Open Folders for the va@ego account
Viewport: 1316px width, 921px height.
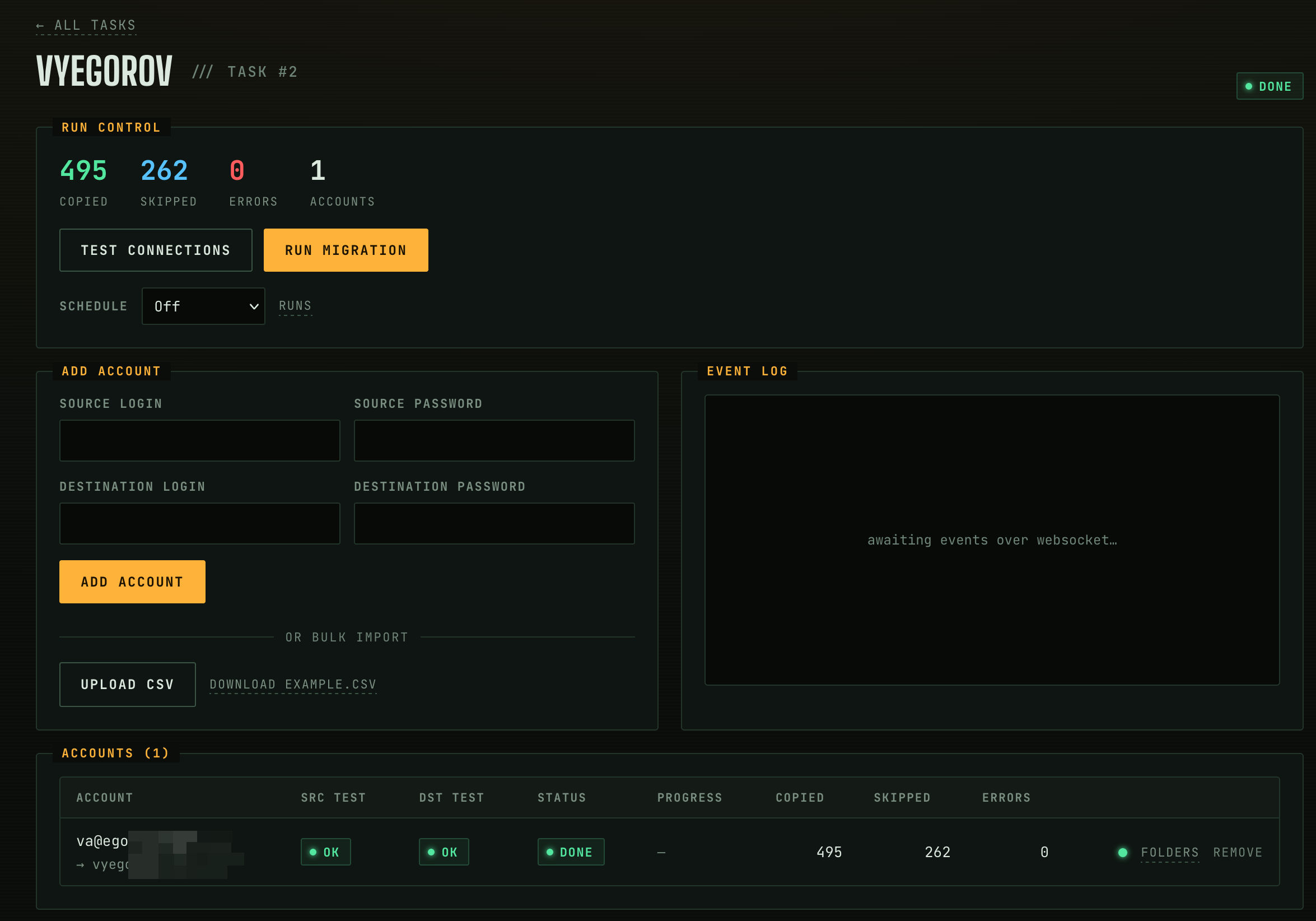click(x=1169, y=852)
